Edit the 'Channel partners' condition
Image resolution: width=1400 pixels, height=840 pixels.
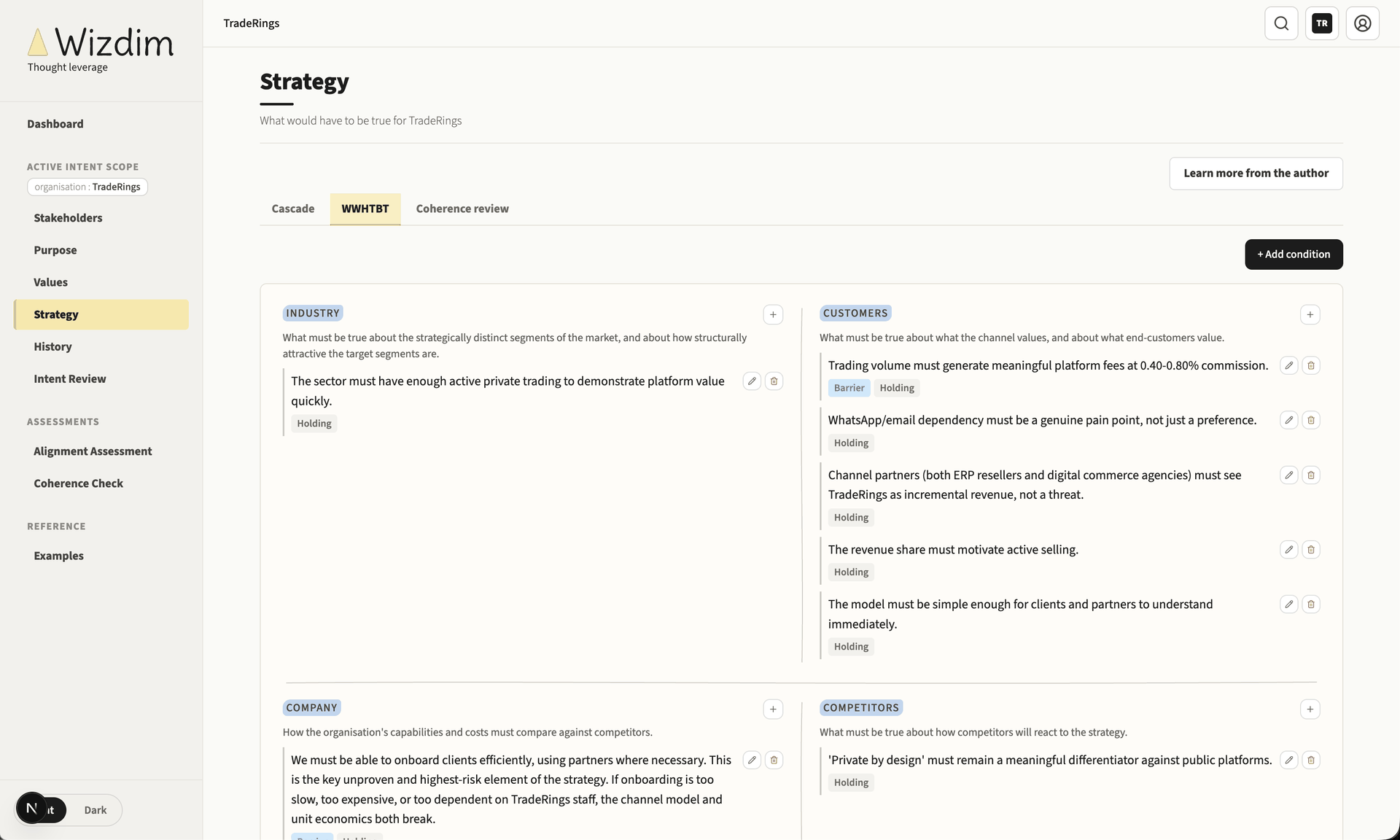1289,475
